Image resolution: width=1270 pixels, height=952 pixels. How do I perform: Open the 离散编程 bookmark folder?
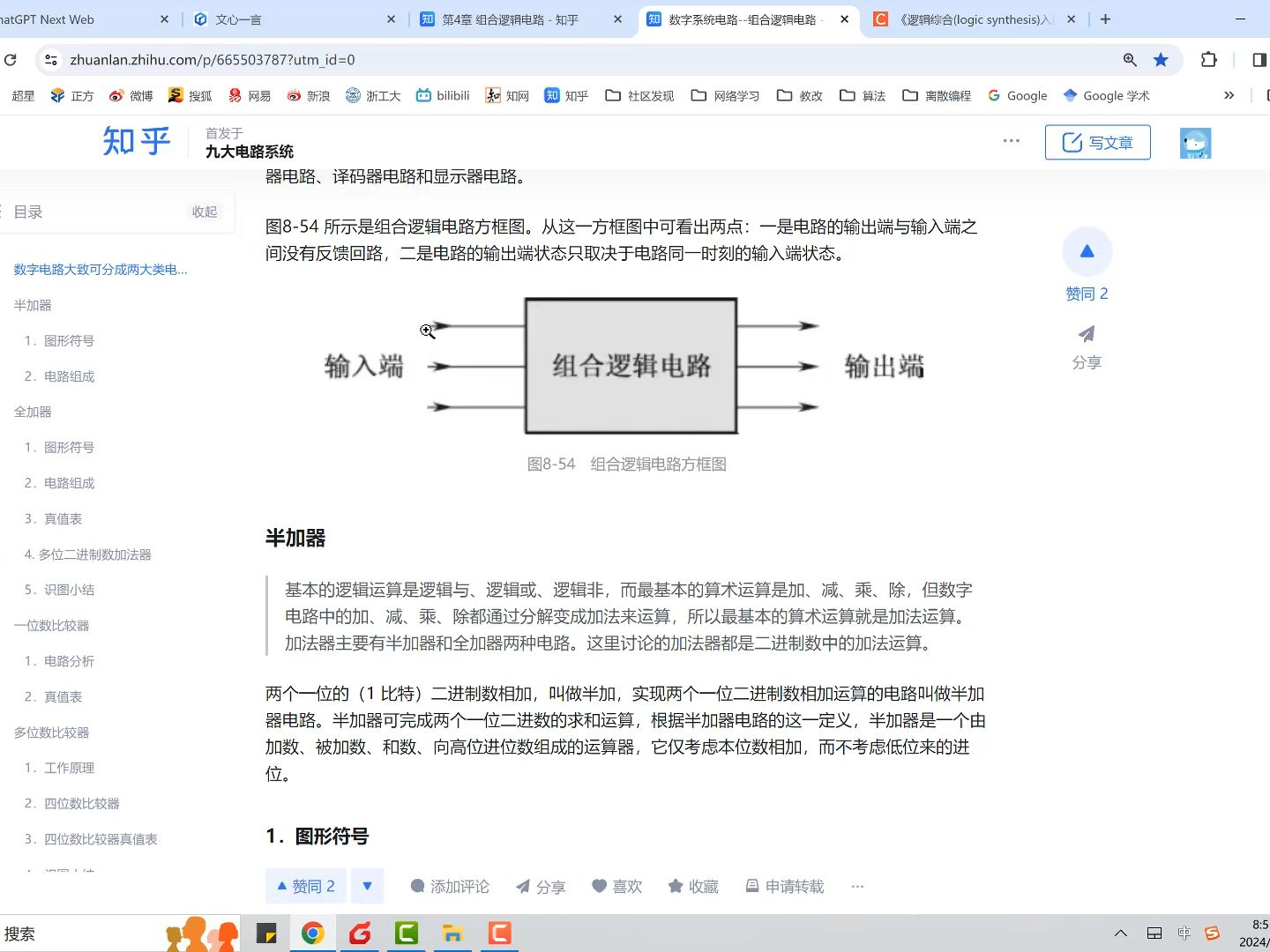tap(937, 95)
